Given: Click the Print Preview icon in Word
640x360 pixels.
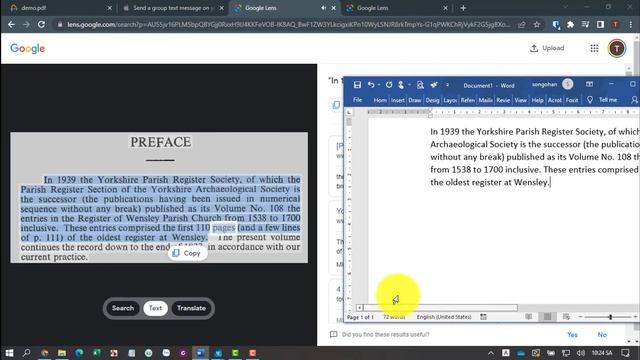Looking at the screenshot, I should pyautogui.click(x=420, y=85).
